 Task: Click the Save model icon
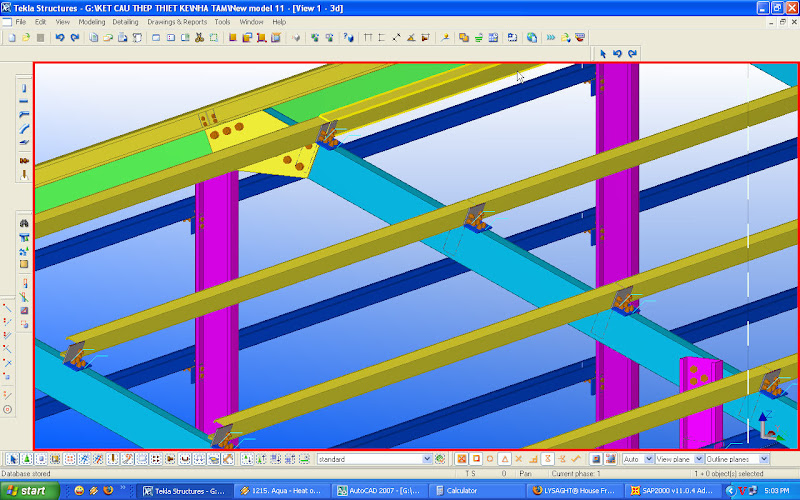tap(39, 38)
